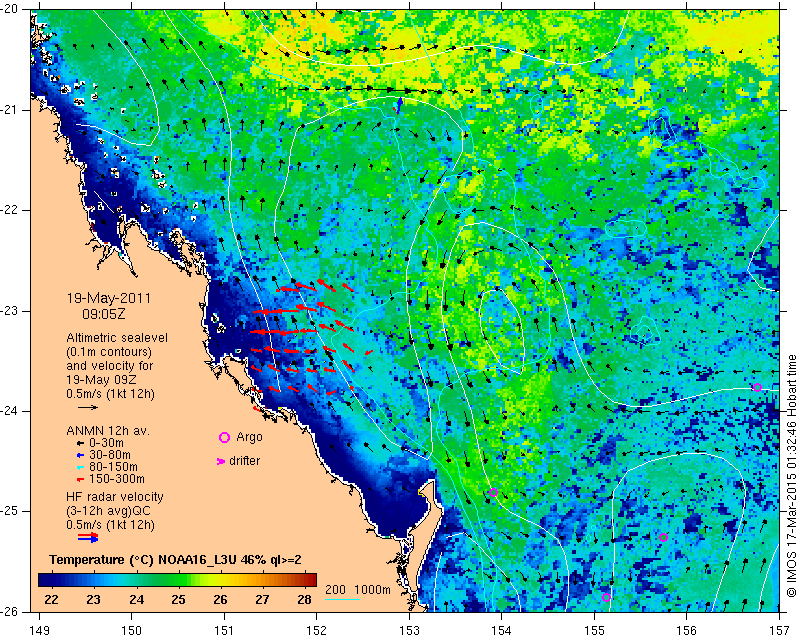Click the magenta Argo circle in the legend
The width and height of the screenshot is (800, 640).
click(x=224, y=437)
